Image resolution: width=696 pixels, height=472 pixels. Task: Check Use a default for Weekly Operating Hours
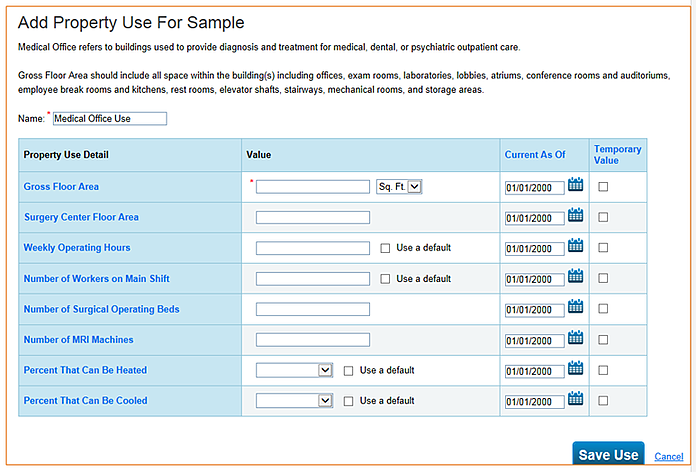(x=386, y=248)
